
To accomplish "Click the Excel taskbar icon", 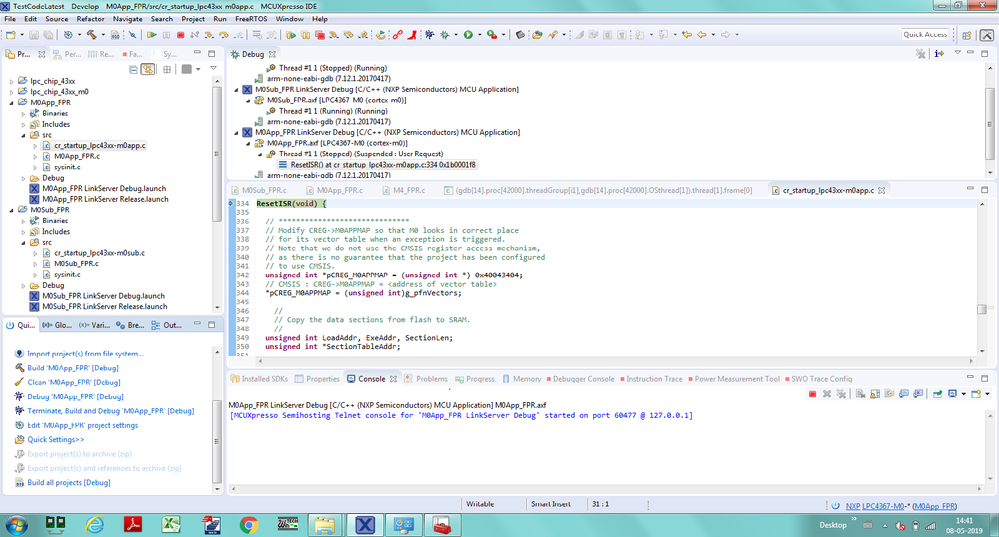I will [171, 525].
